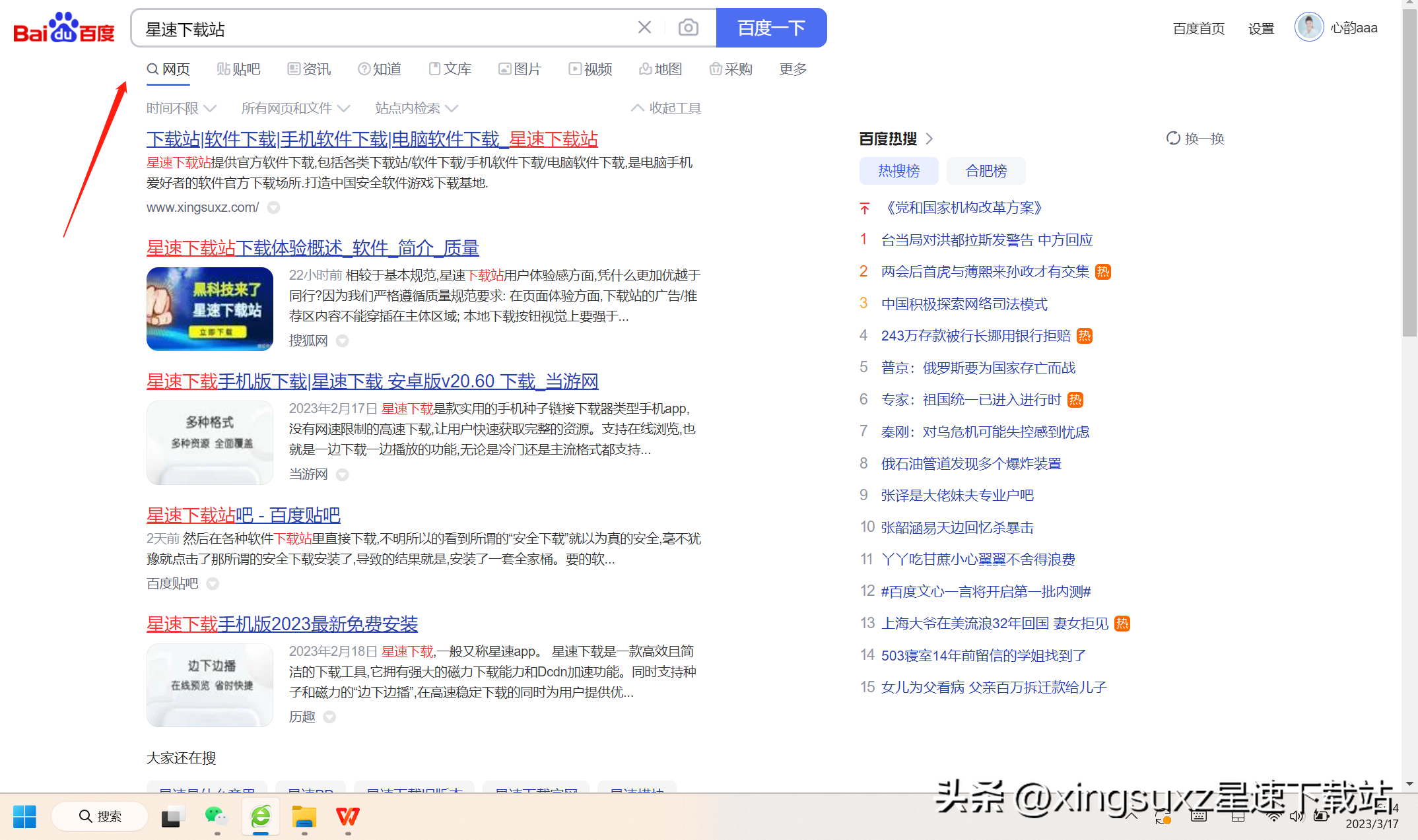Image resolution: width=1418 pixels, height=840 pixels.
Task: Open WPS Office from taskbar
Action: 348,817
